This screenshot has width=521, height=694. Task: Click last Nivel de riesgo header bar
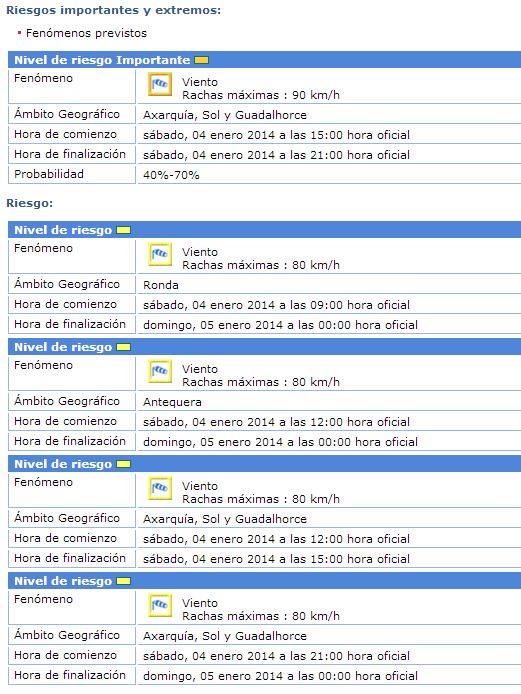264,581
